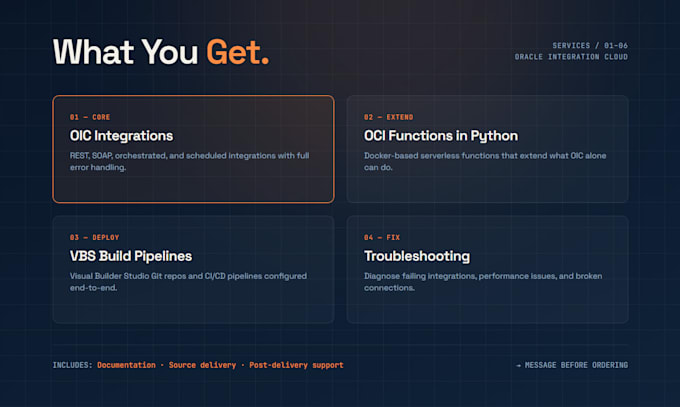
Task: Click the '01 – CORE' label
Action: pos(90,117)
